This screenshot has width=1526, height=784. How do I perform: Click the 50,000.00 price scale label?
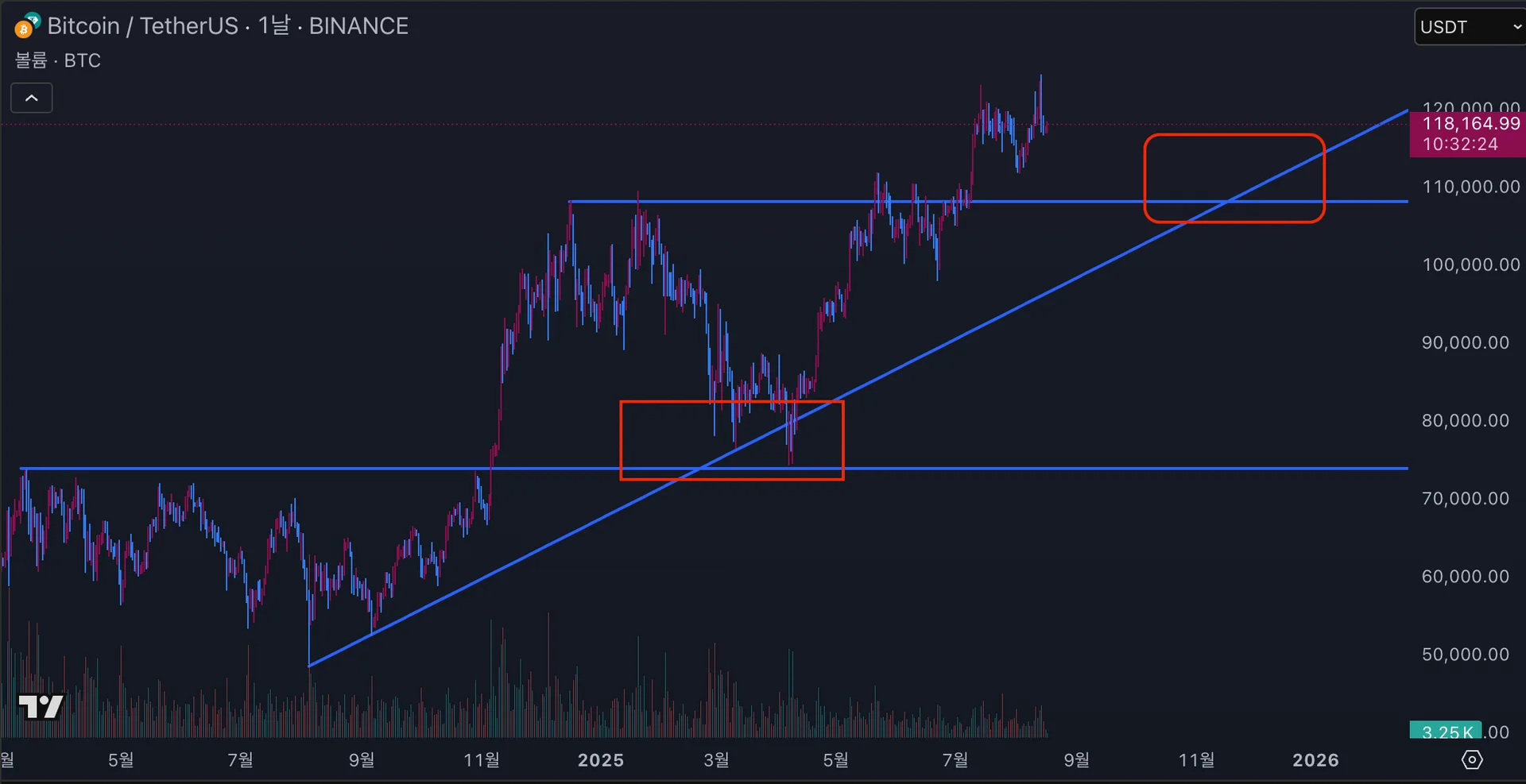point(1465,655)
